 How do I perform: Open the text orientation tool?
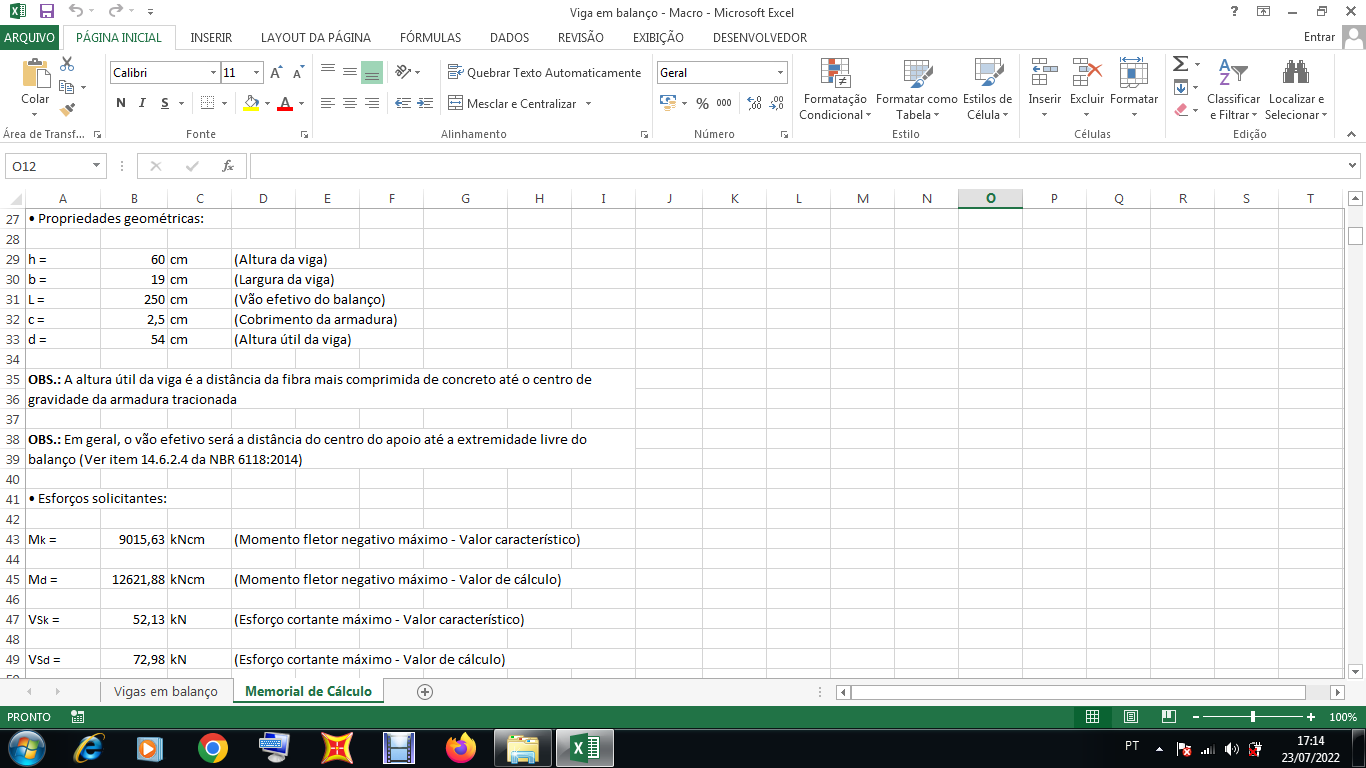403,72
